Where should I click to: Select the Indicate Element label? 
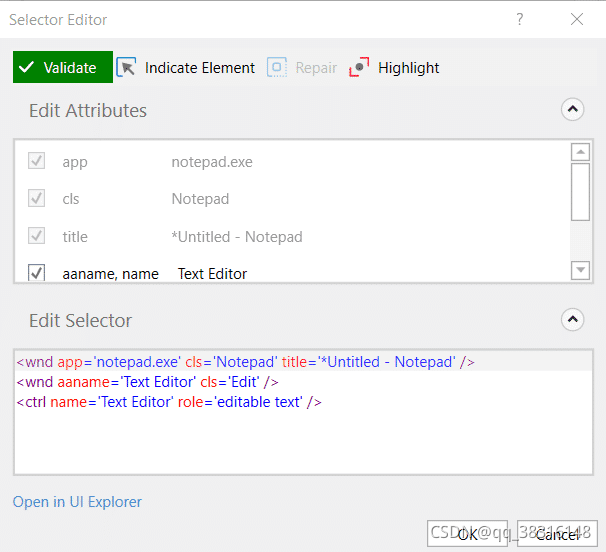(199, 68)
